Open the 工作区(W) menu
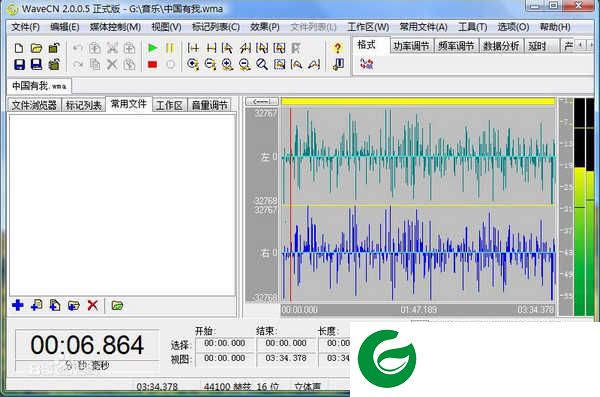 tap(368, 27)
